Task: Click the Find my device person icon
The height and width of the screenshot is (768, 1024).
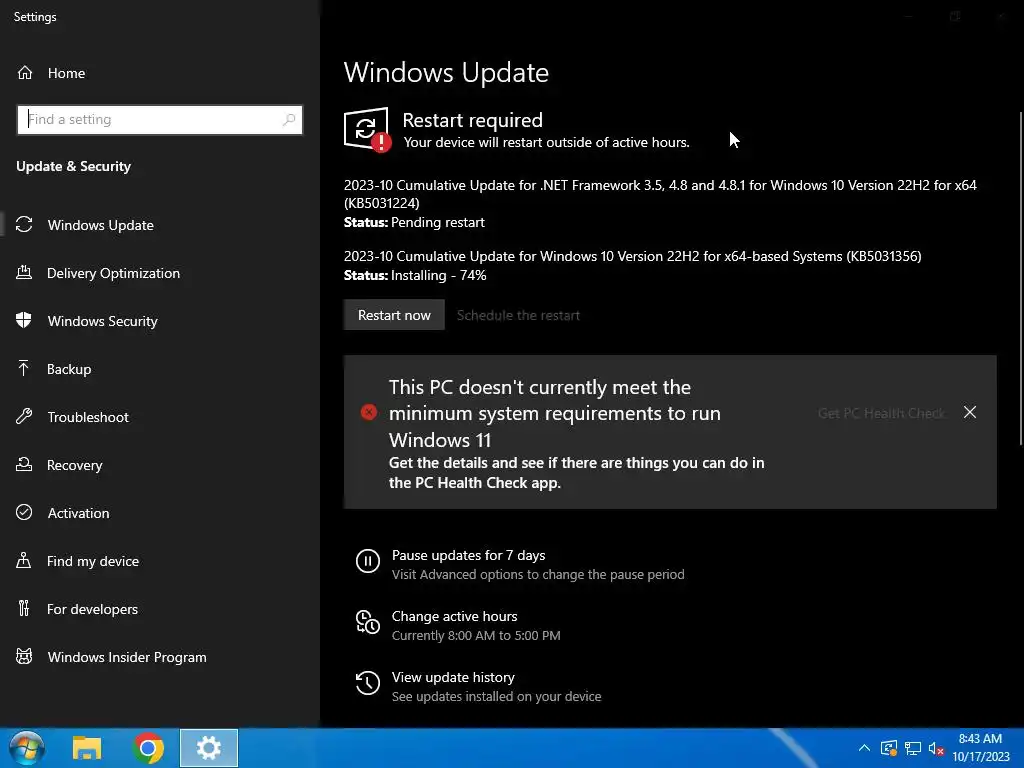Action: pyautogui.click(x=24, y=561)
